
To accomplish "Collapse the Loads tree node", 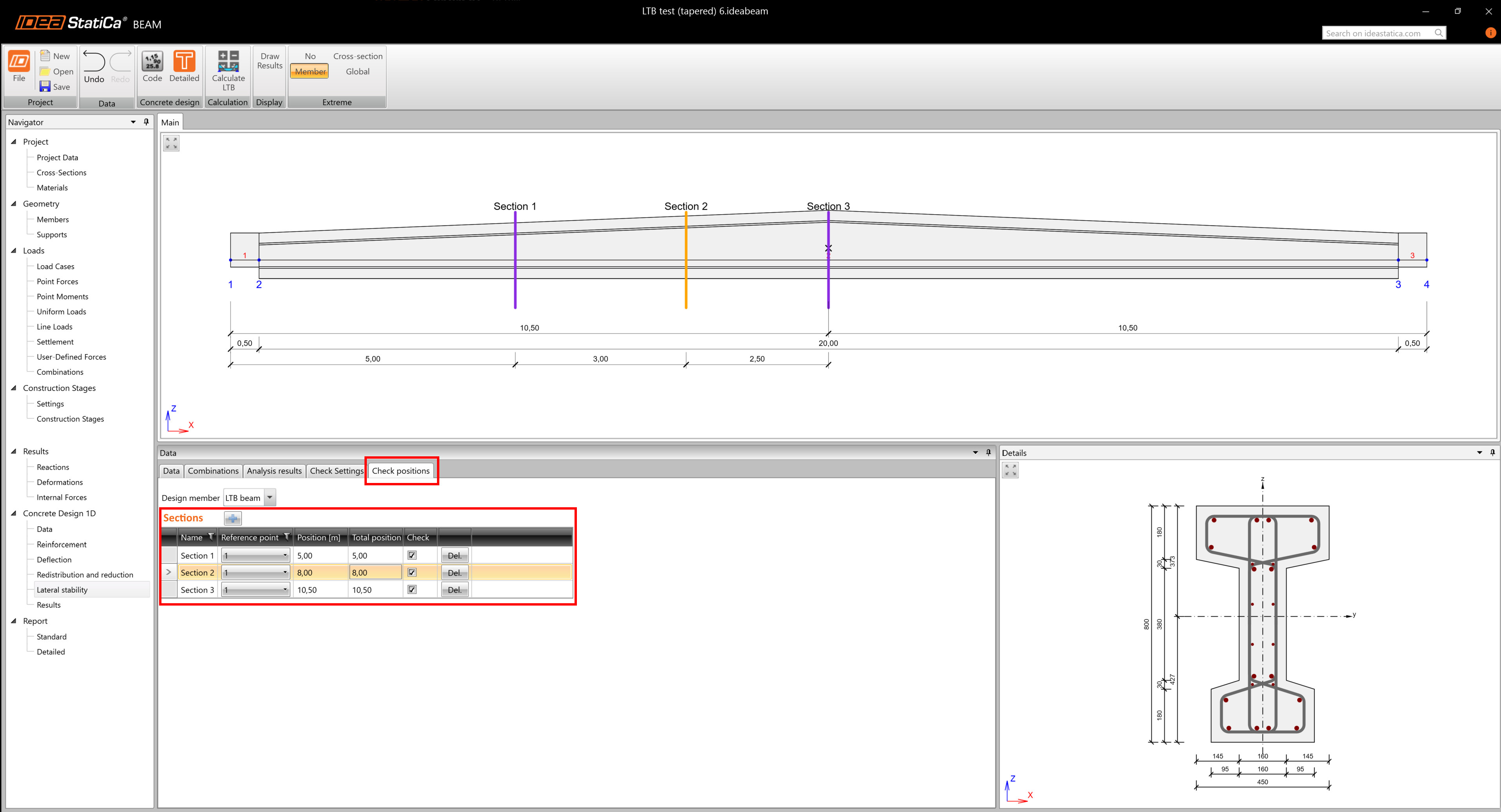I will click(x=14, y=250).
